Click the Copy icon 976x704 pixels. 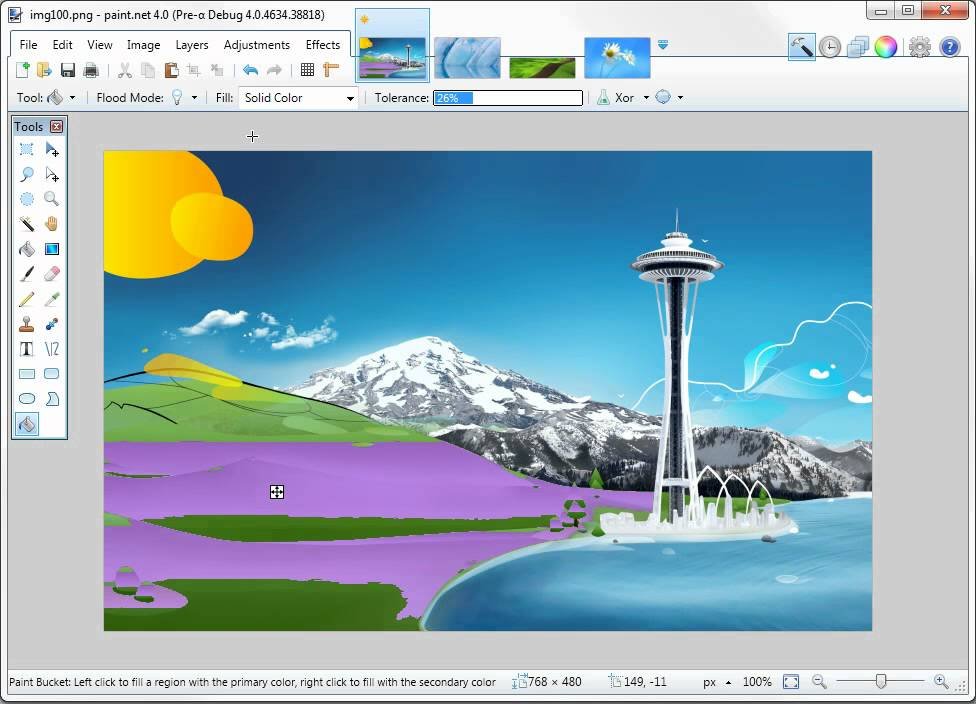point(148,70)
